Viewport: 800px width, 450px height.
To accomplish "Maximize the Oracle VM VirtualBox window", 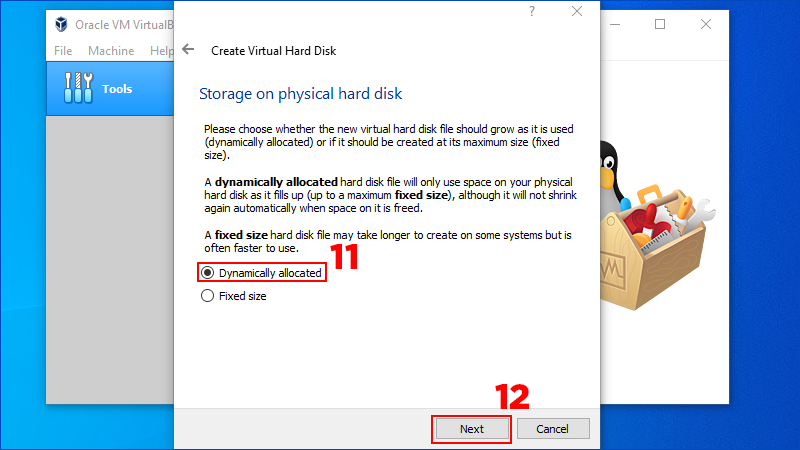I will 660,25.
